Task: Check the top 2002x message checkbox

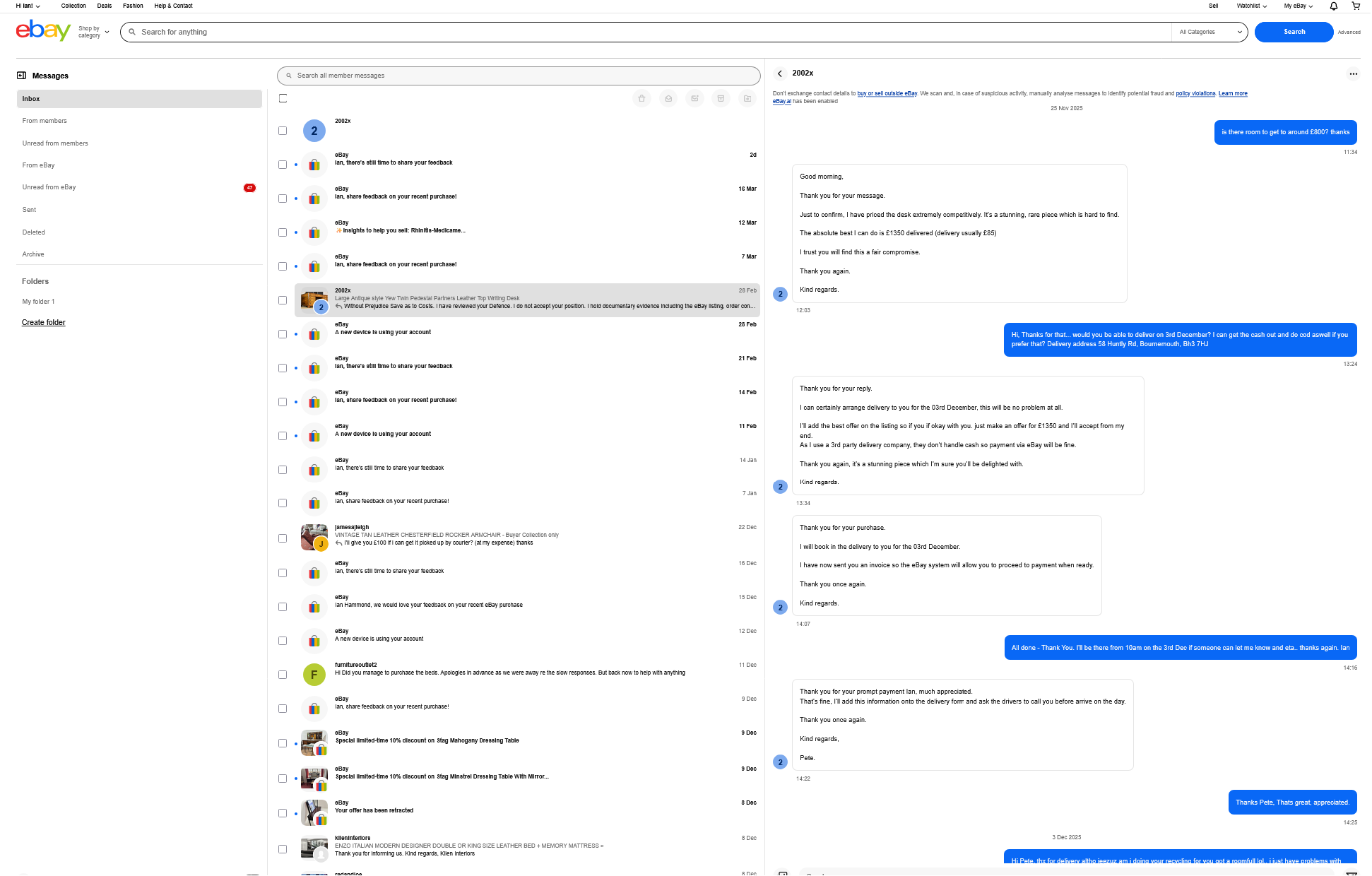Action: (x=283, y=131)
